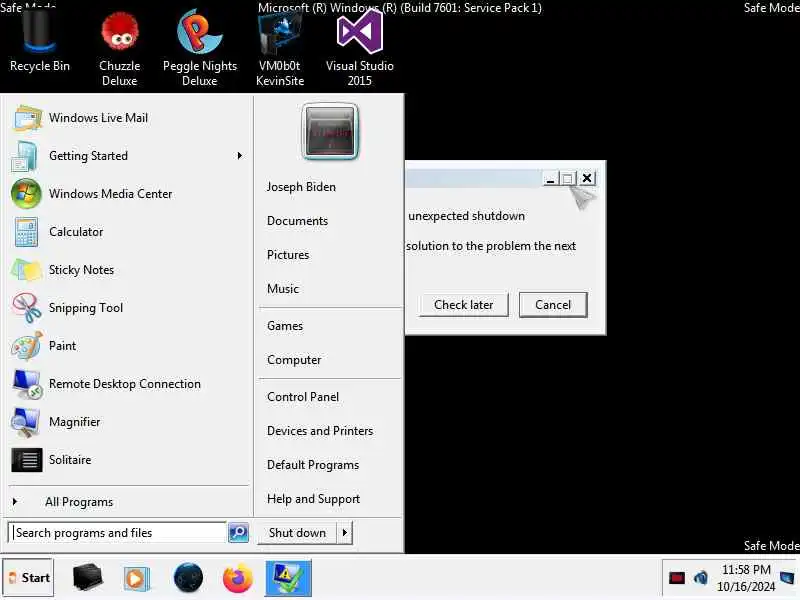
Task: Expand All Programs list
Action: [x=79, y=502]
